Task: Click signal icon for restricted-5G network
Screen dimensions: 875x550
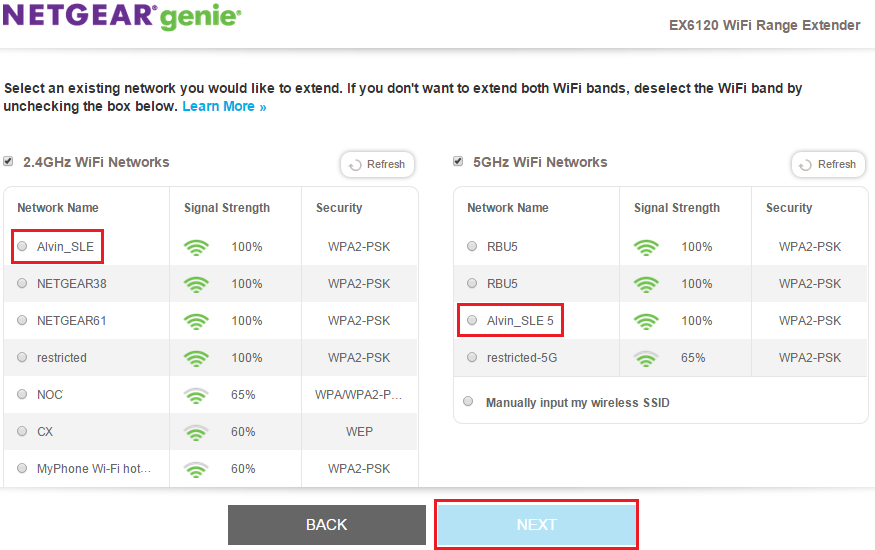Action: [646, 358]
